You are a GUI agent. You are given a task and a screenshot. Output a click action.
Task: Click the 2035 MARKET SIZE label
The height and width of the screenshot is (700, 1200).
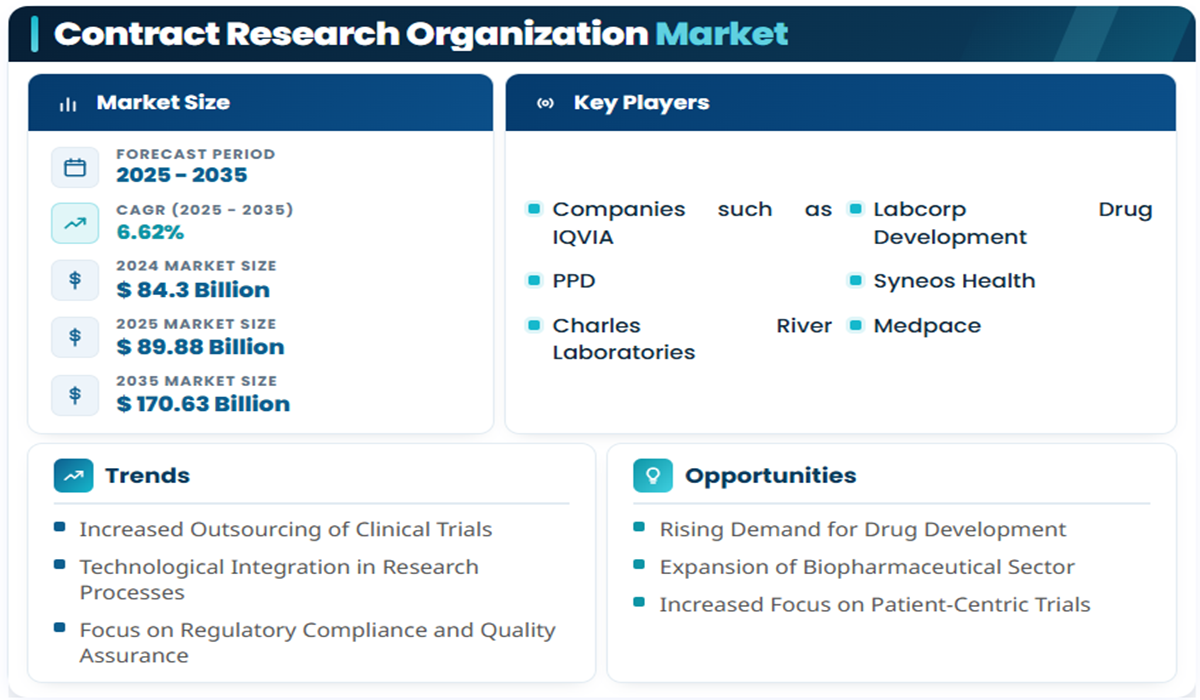(x=196, y=381)
